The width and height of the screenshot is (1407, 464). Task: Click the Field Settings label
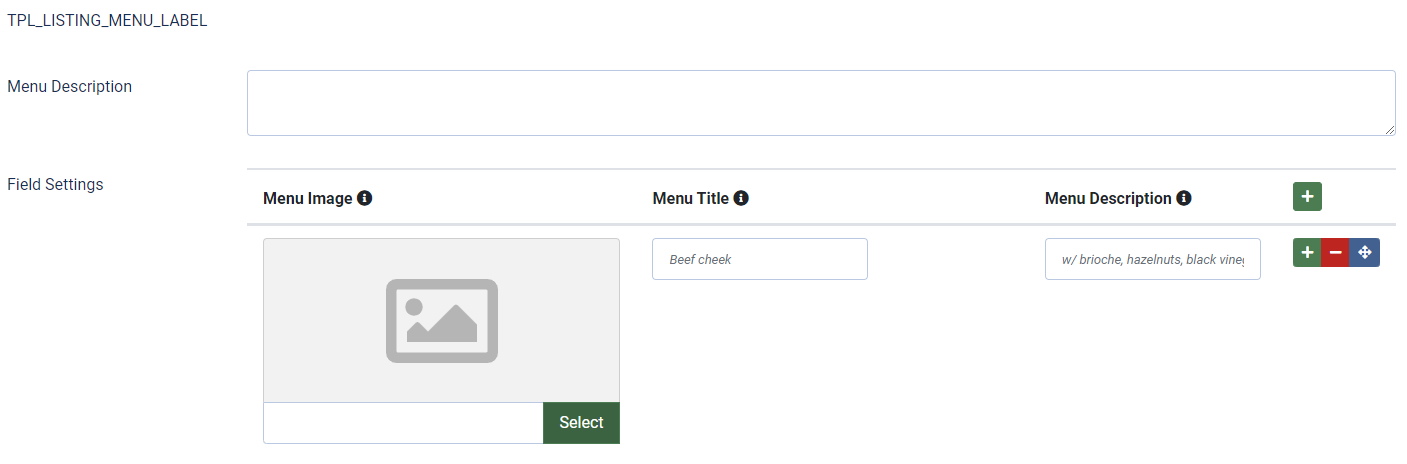(x=55, y=184)
